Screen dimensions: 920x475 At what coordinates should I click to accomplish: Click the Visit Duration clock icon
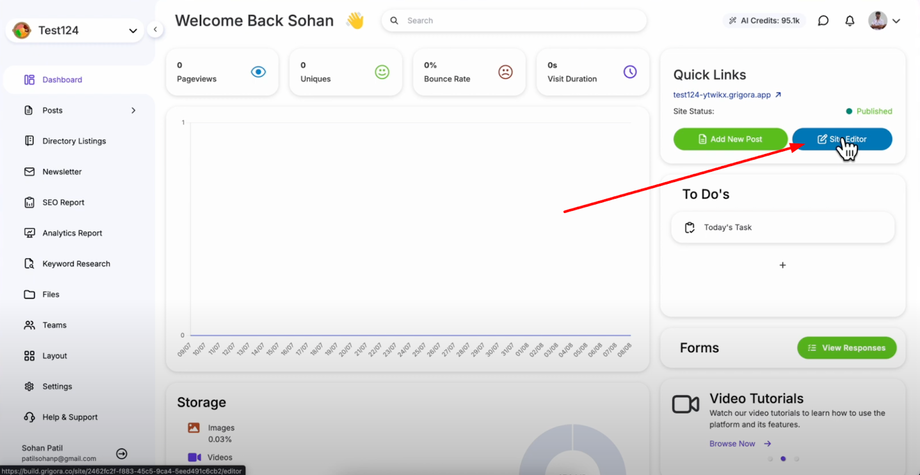click(x=630, y=72)
